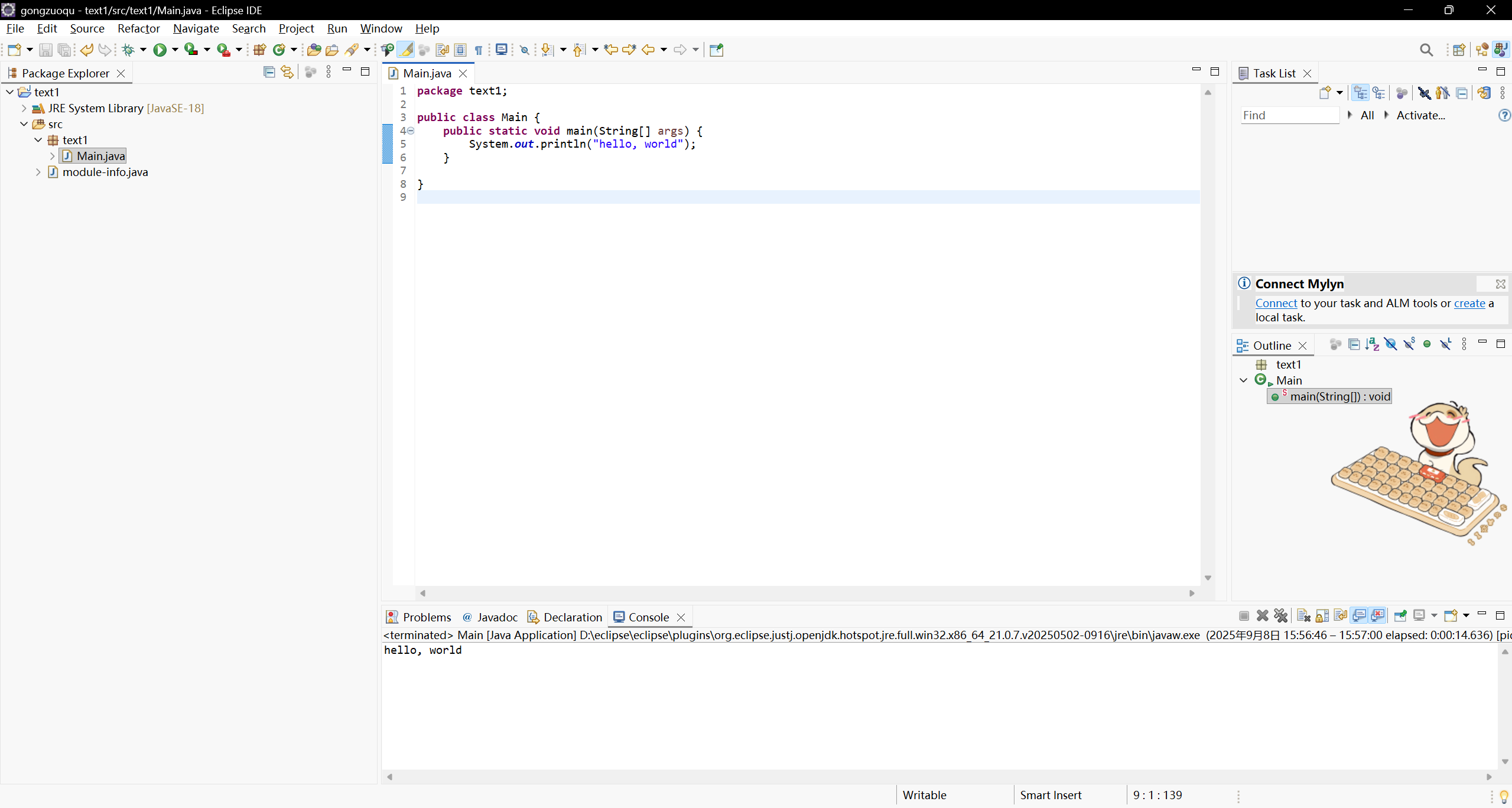The image size is (1512, 808).
Task: Toggle Mark Occurrences highlighting
Action: pyautogui.click(x=407, y=50)
